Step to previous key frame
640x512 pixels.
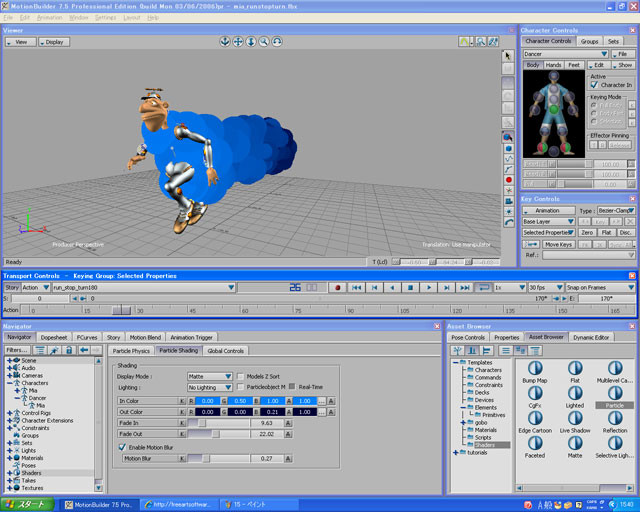(374, 288)
